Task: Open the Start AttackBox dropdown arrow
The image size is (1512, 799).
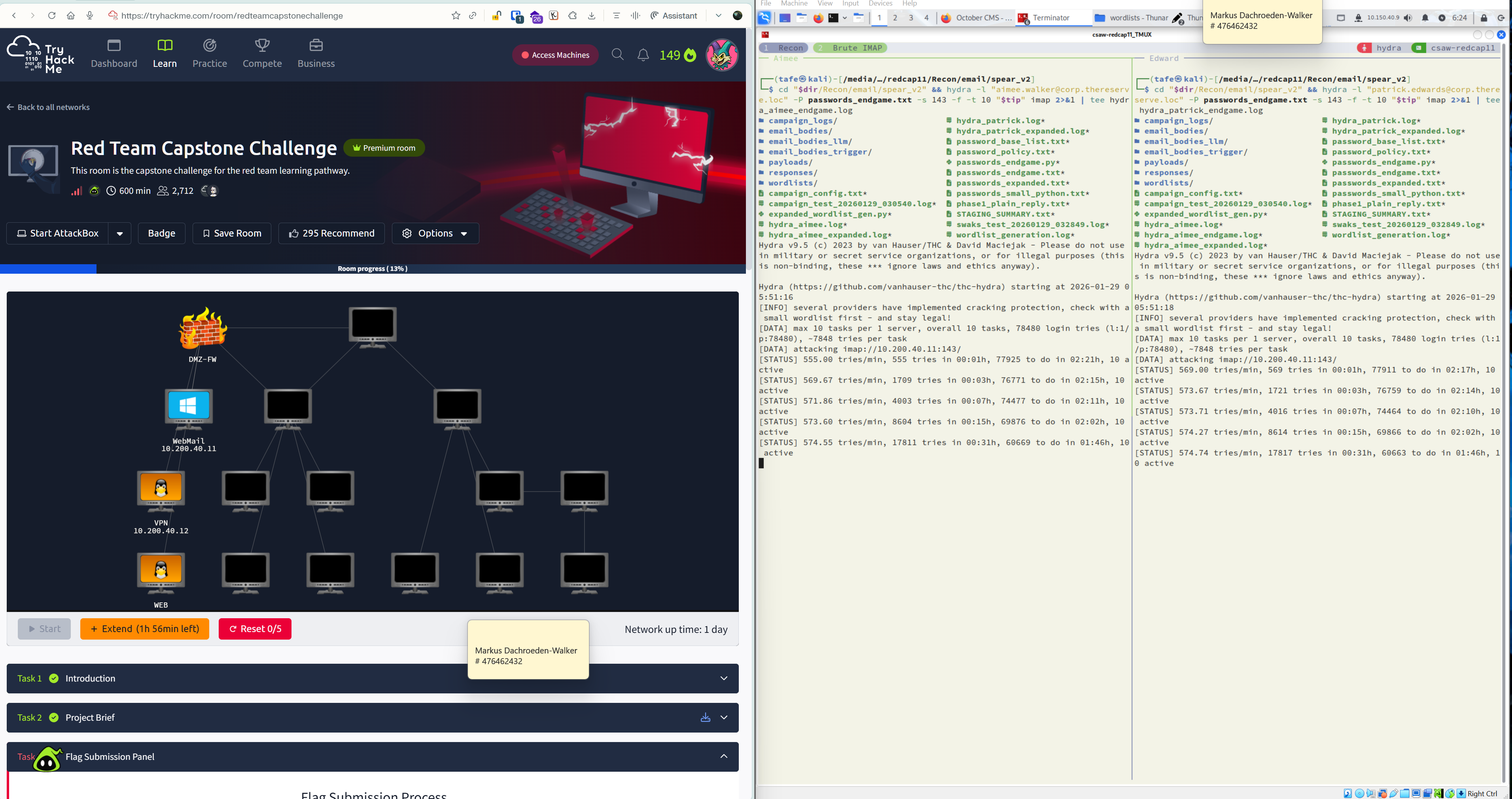Action: click(120, 234)
